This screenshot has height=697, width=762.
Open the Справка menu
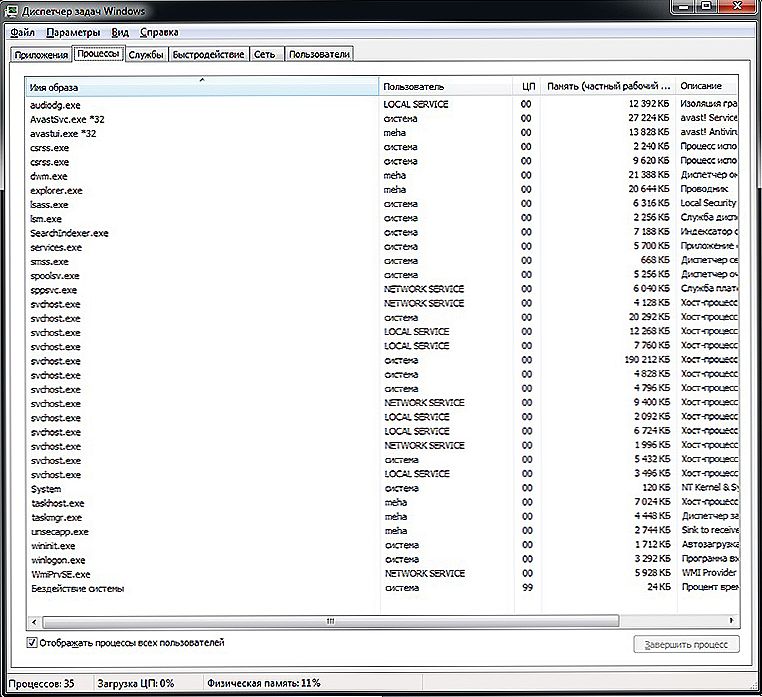(x=158, y=32)
